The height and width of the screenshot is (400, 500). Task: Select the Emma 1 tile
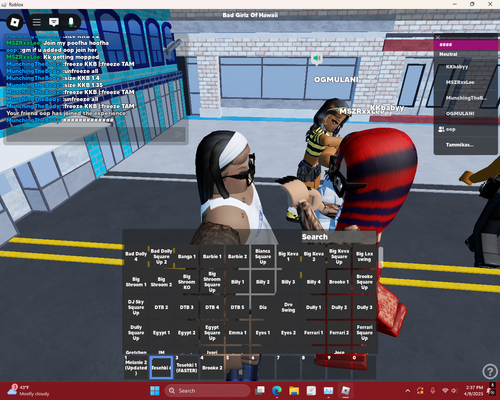coord(237,333)
